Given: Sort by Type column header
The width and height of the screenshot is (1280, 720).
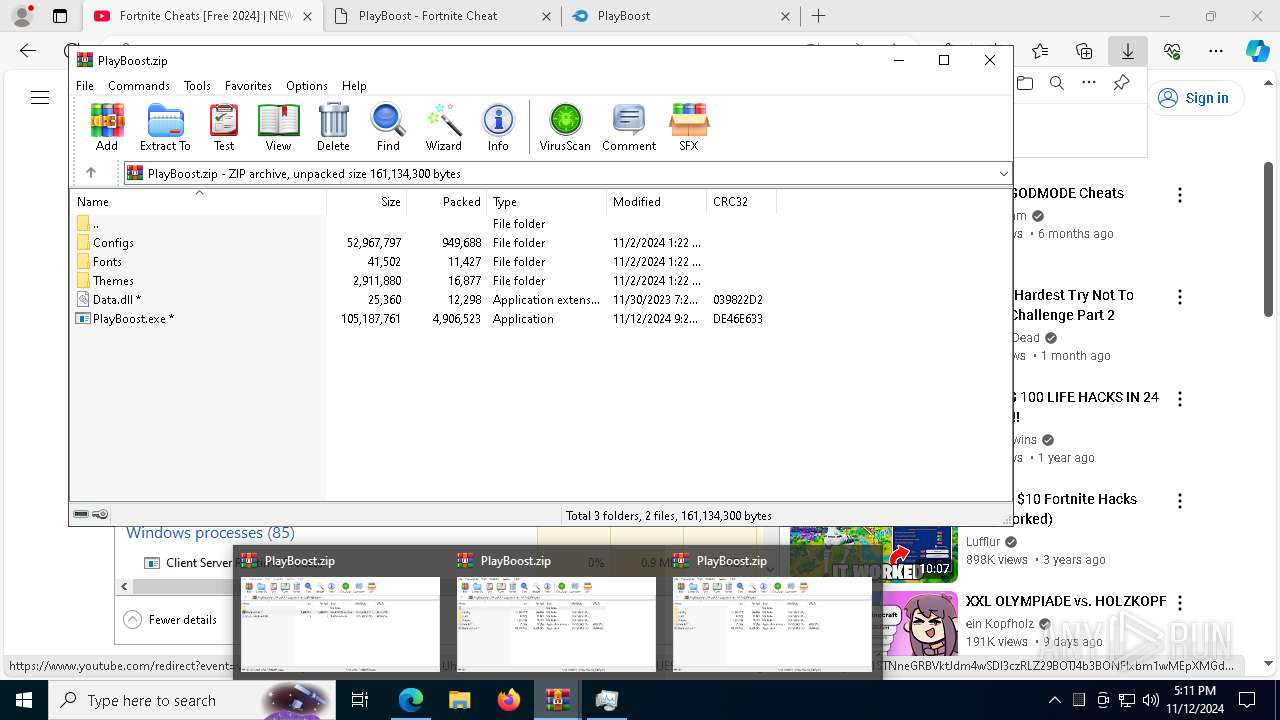Looking at the screenshot, I should [546, 202].
